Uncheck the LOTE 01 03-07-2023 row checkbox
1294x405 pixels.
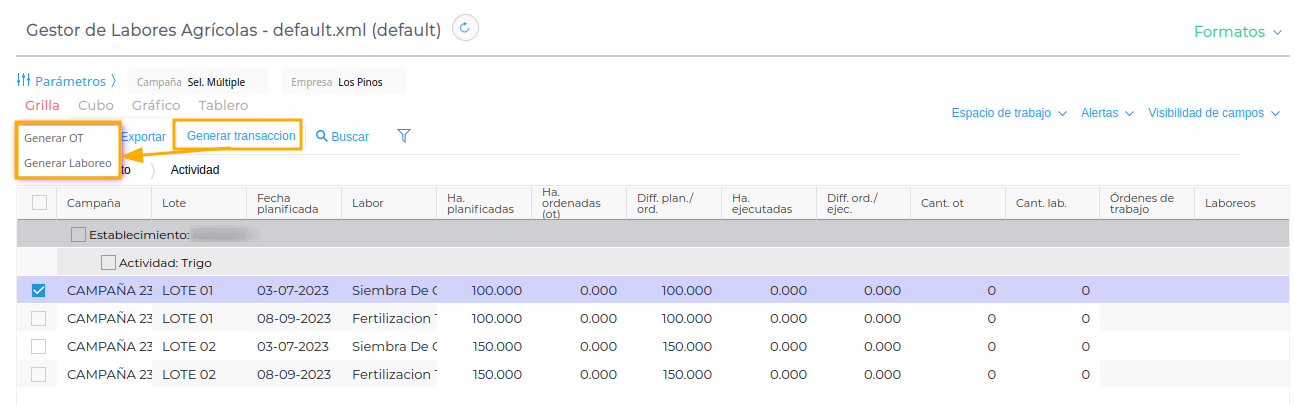tap(39, 291)
